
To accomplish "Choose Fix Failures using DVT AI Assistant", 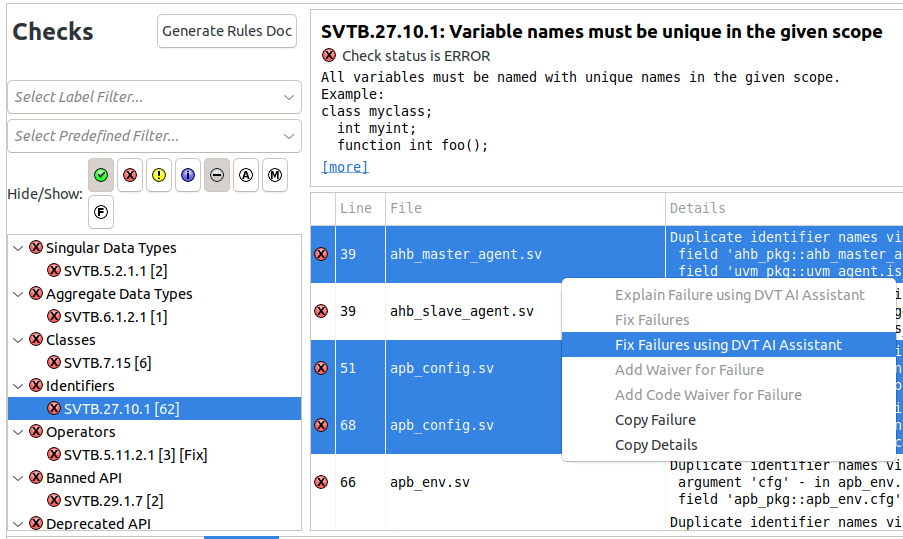I will [728, 345].
